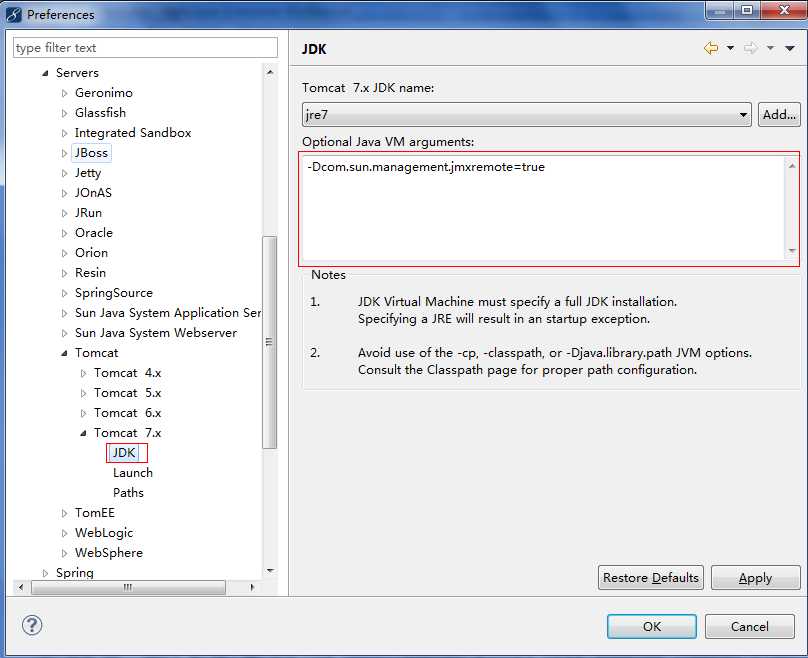Image resolution: width=808 pixels, height=658 pixels.
Task: Open the back history dropdown arrow
Action: [730, 48]
